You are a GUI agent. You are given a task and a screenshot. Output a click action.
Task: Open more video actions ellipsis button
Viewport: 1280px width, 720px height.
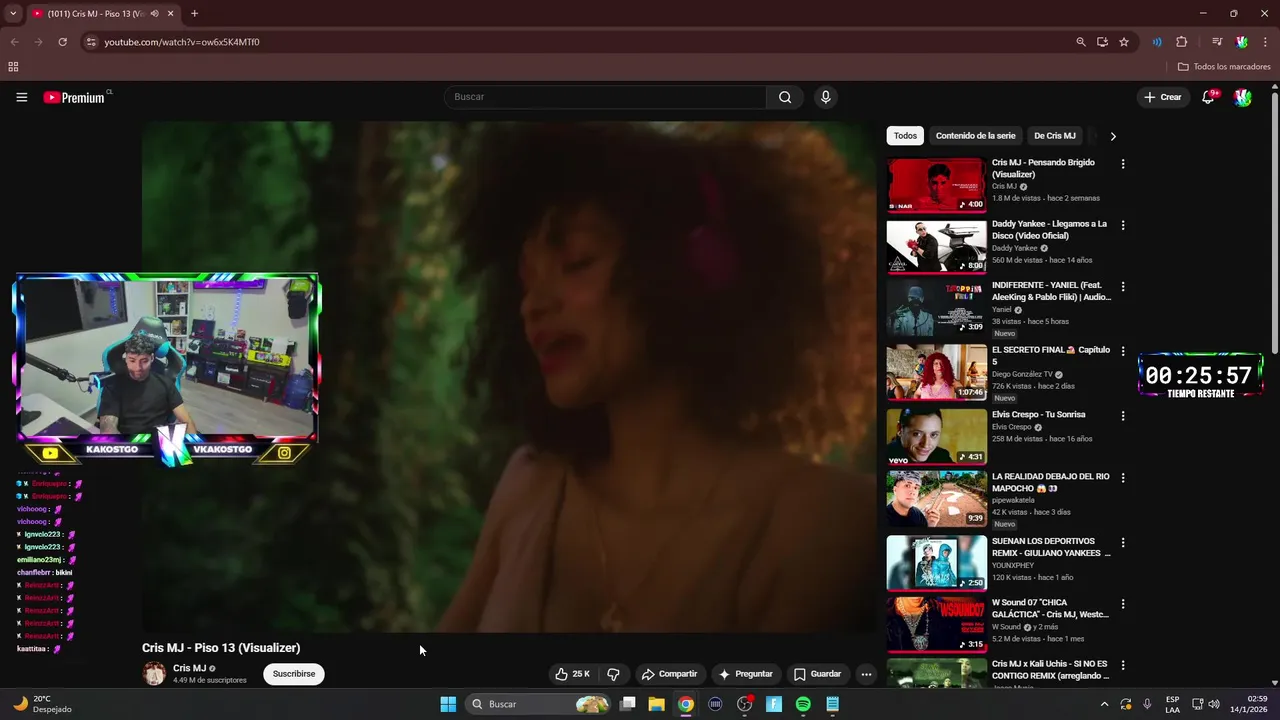[x=866, y=674]
